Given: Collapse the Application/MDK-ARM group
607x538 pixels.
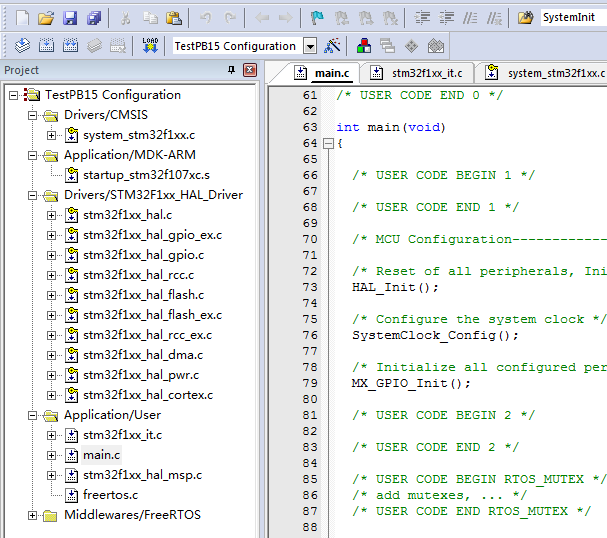Looking at the screenshot, I should (33, 156).
